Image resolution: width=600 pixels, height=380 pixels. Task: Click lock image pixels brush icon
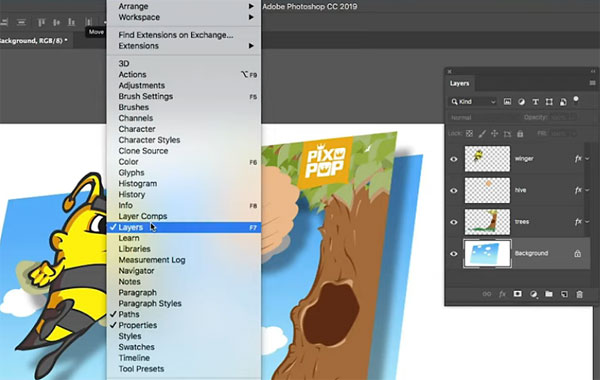[x=482, y=134]
